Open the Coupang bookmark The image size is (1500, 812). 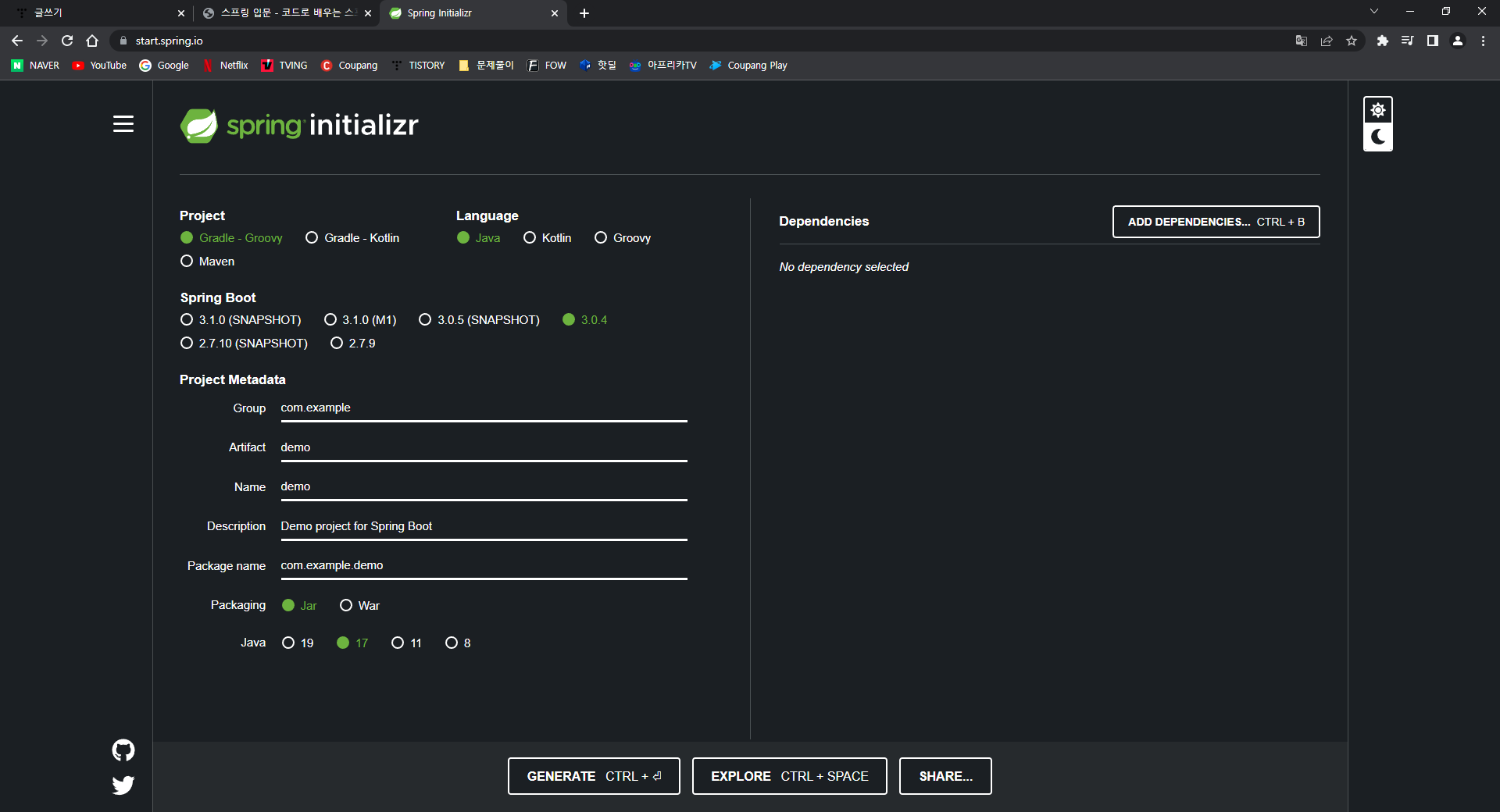[349, 66]
